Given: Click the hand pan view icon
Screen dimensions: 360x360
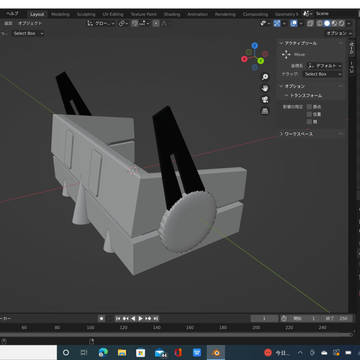Looking at the screenshot, I should click(x=265, y=88).
